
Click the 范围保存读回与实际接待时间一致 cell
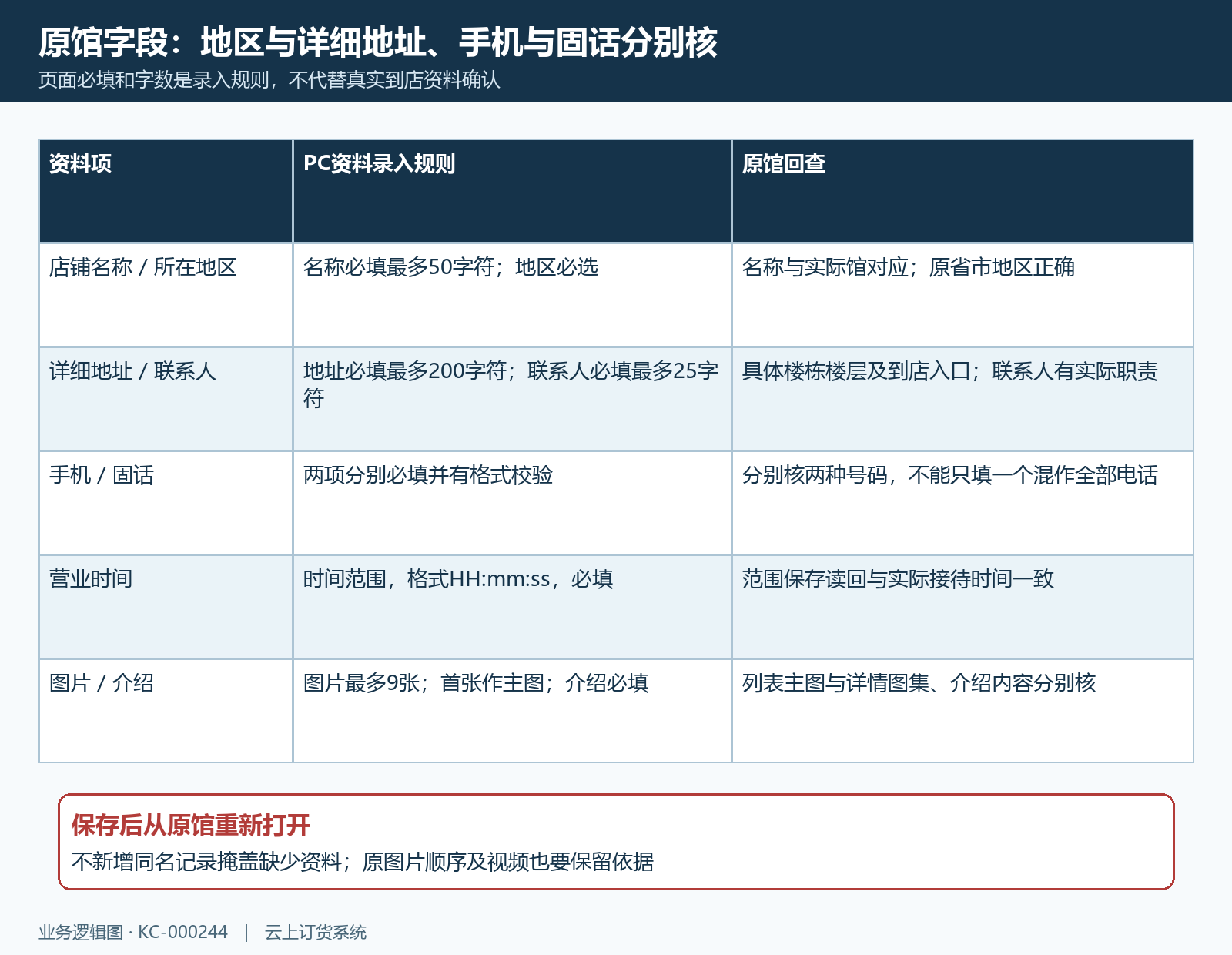tap(962, 607)
